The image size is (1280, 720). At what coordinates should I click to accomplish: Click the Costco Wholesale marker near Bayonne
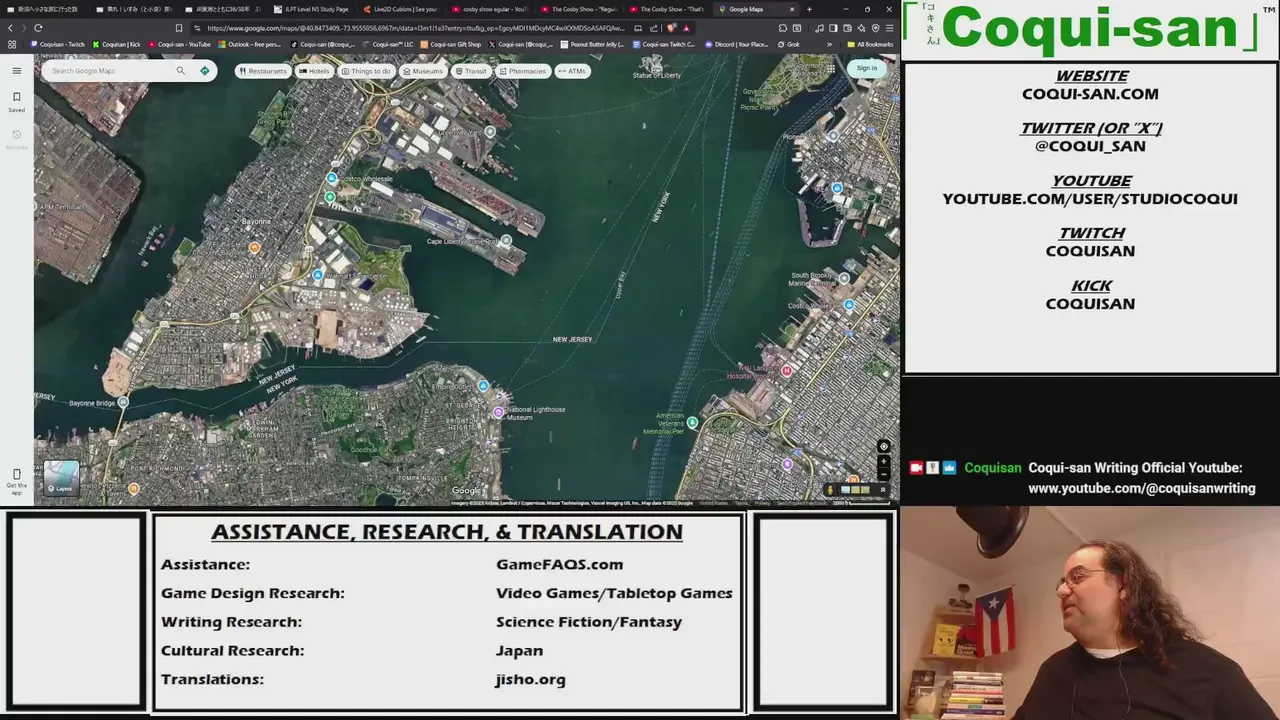tap(332, 178)
